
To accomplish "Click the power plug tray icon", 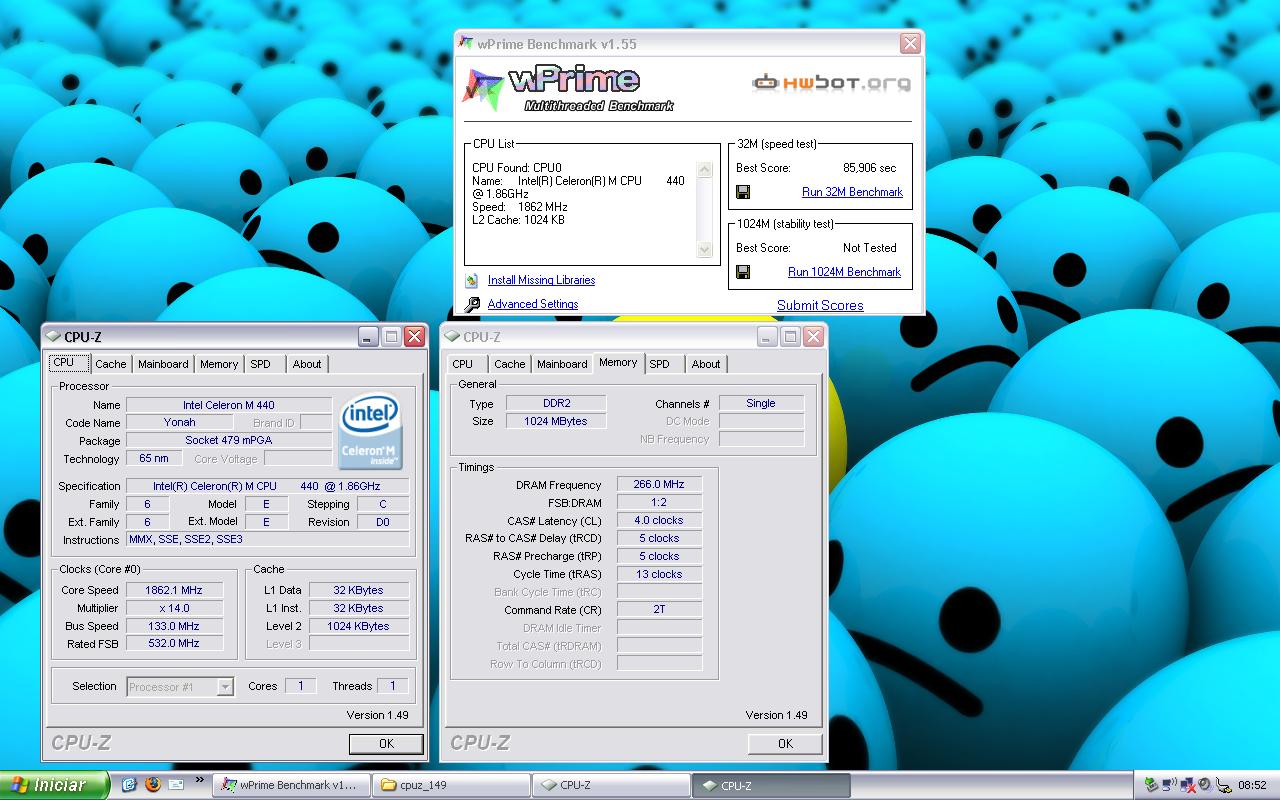I will (x=1222, y=785).
